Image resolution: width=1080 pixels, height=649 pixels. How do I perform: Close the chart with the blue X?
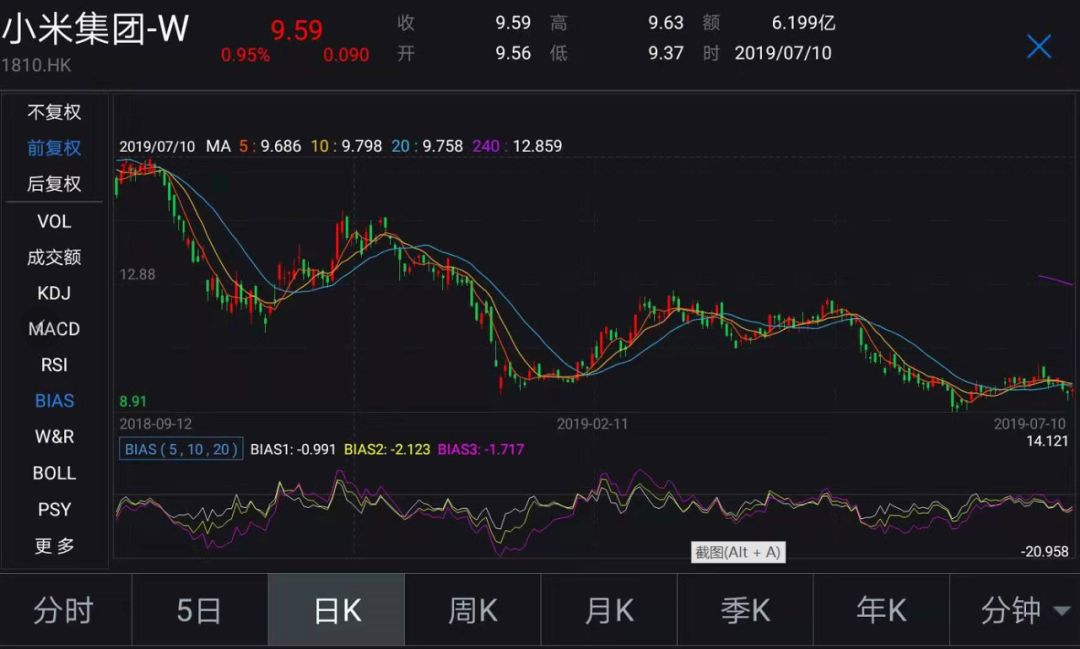(1039, 46)
